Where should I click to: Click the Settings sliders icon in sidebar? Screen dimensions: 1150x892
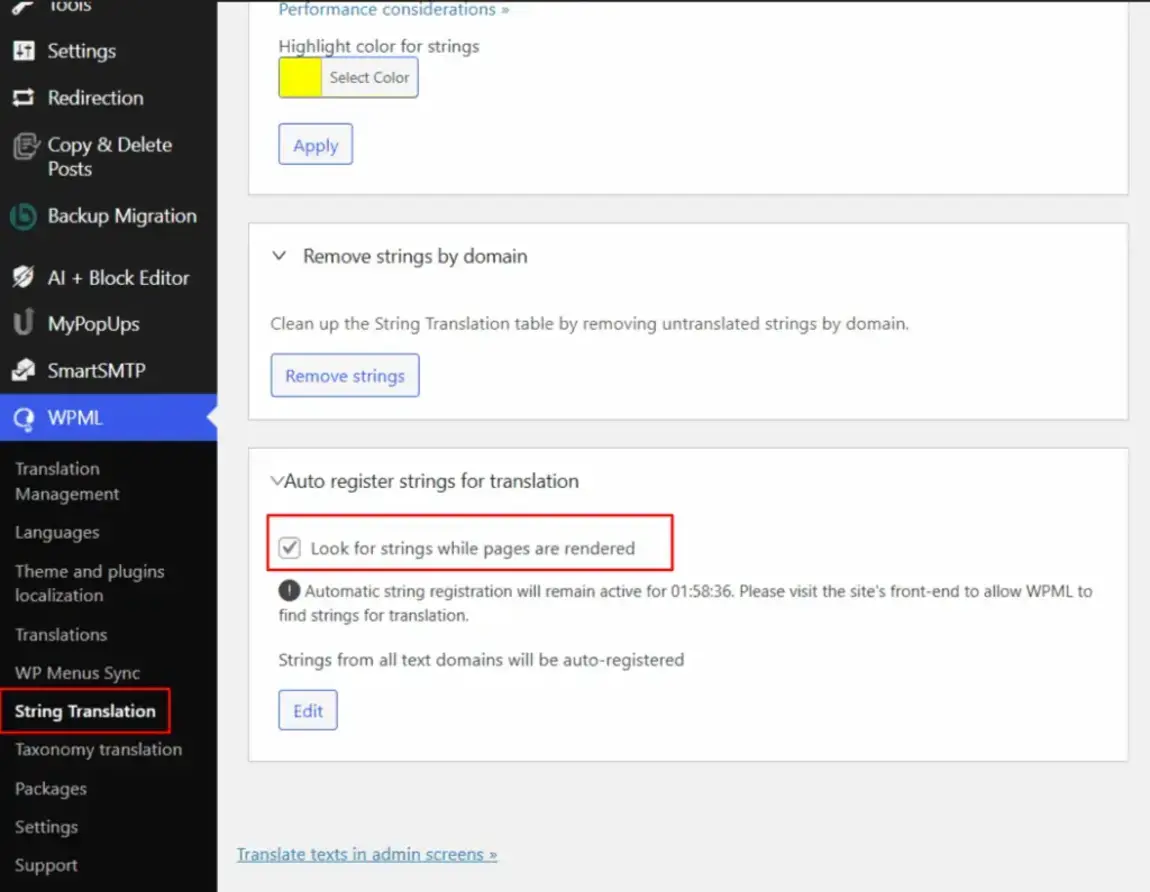tap(23, 51)
